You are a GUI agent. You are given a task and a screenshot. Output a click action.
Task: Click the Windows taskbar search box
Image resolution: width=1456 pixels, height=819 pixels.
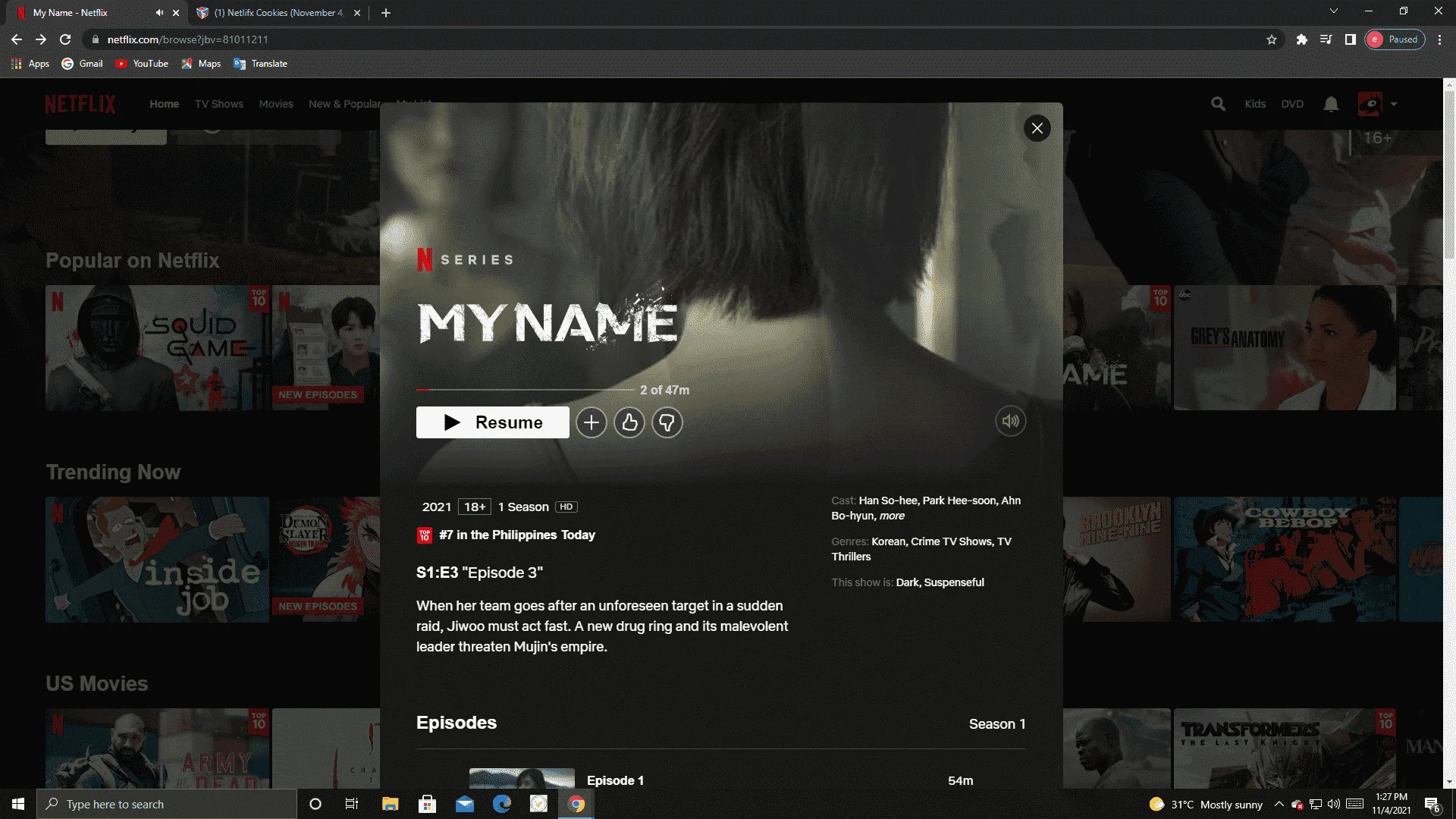click(x=167, y=804)
